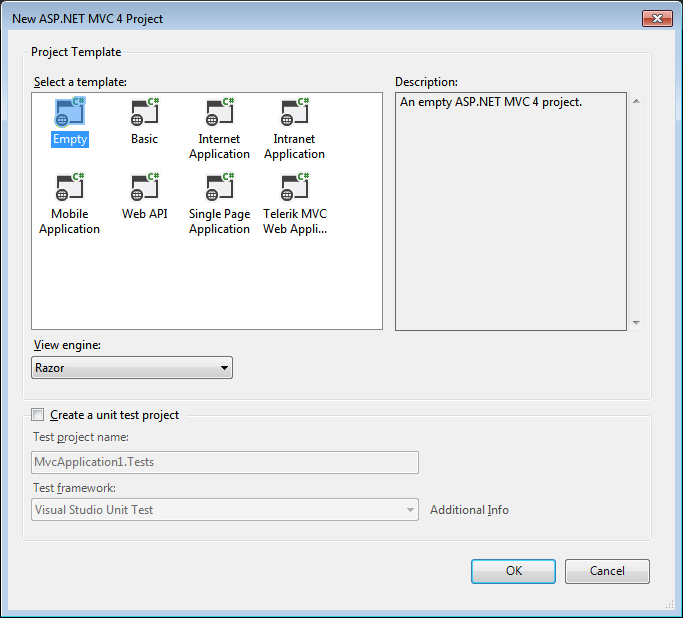Click inside the Description text box
Screen dimensions: 683x618
click(x=510, y=220)
